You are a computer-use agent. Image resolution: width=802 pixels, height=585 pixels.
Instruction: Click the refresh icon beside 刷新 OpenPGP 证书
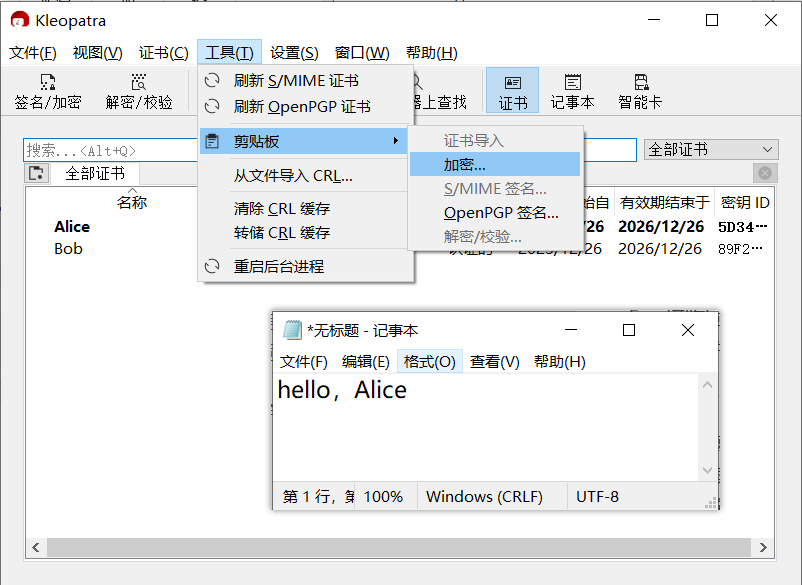[212, 106]
